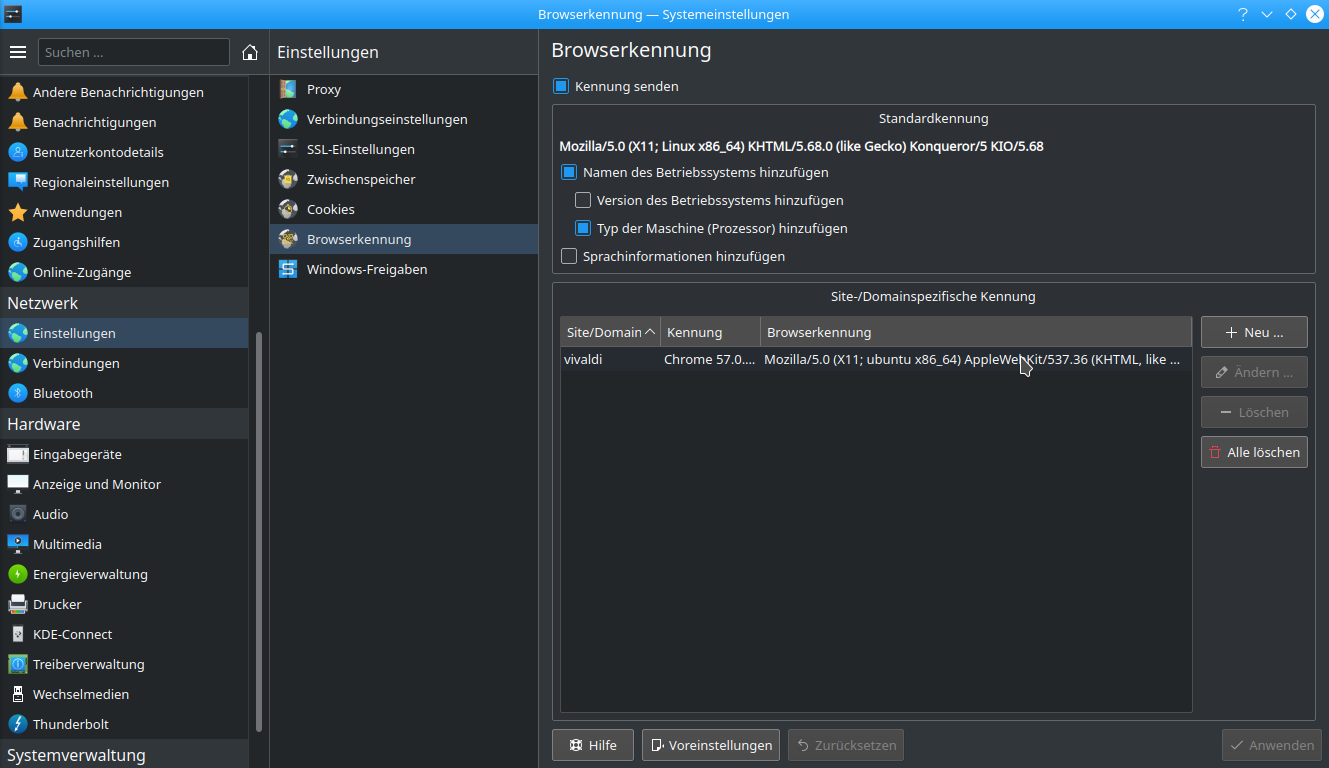Click the Eingabegeräte keyboard icon
The width and height of the screenshot is (1329, 768).
click(18, 454)
